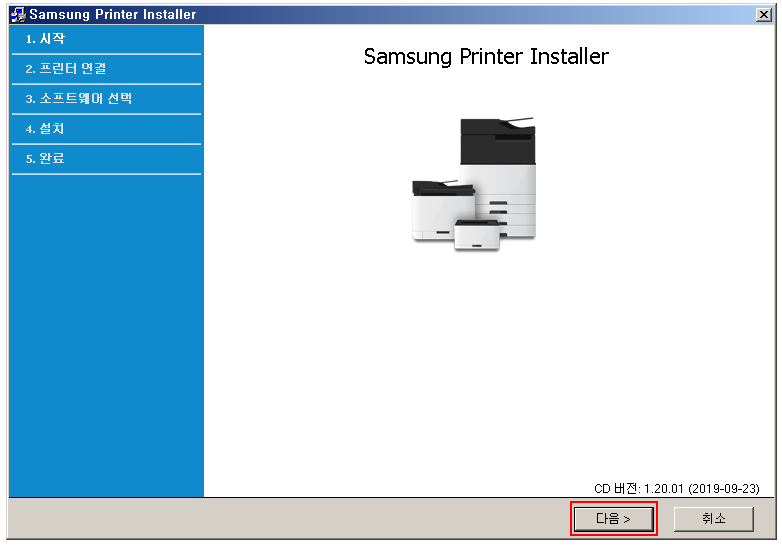Viewport: 782px width, 547px height.
Task: Click the Samsung Printer Installer heading
Action: pos(486,56)
